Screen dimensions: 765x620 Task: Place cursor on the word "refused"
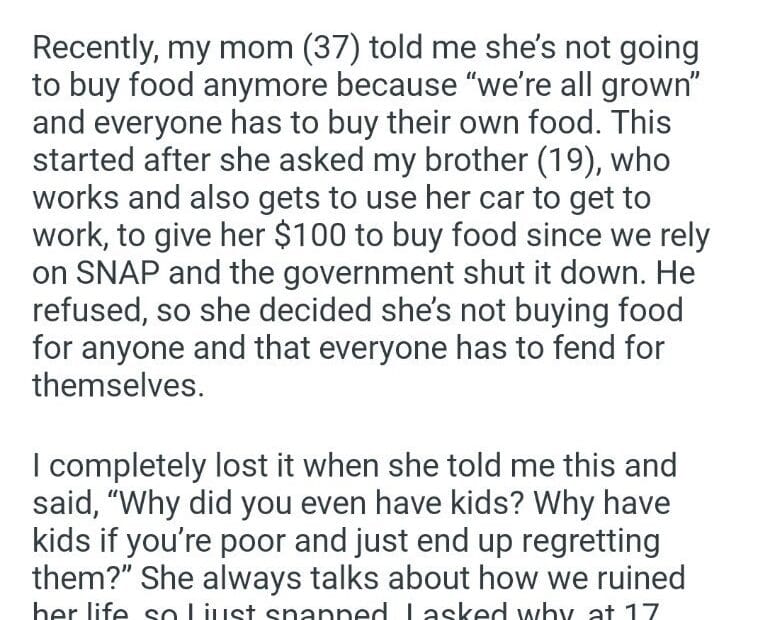tap(90, 311)
